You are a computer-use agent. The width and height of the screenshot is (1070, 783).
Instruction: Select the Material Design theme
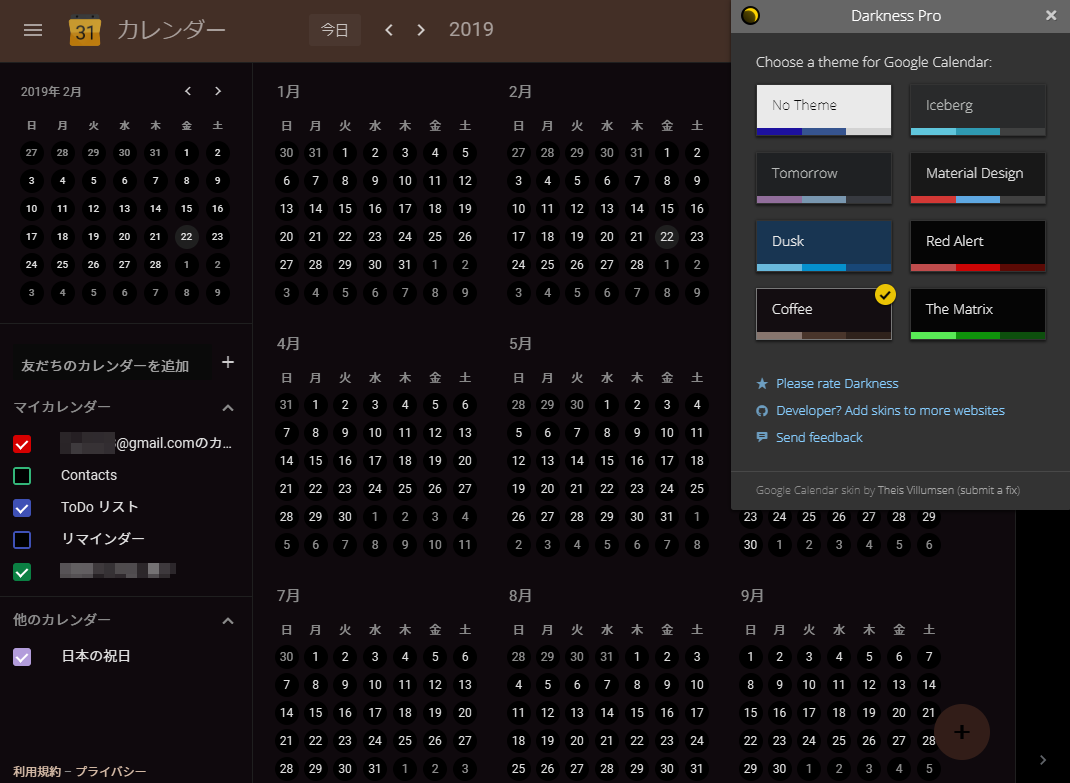[978, 178]
